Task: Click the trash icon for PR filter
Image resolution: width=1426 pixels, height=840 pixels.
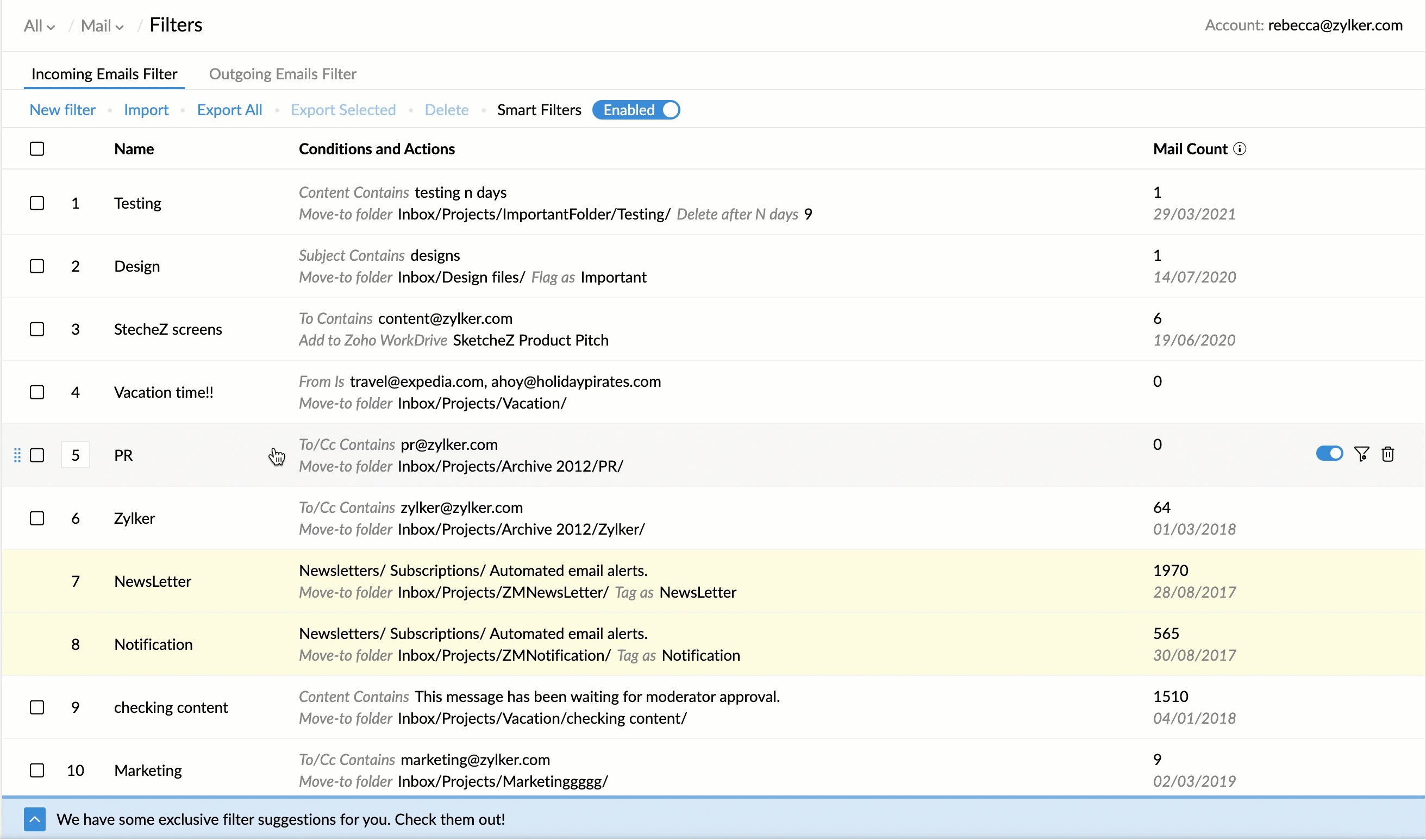Action: [1387, 454]
